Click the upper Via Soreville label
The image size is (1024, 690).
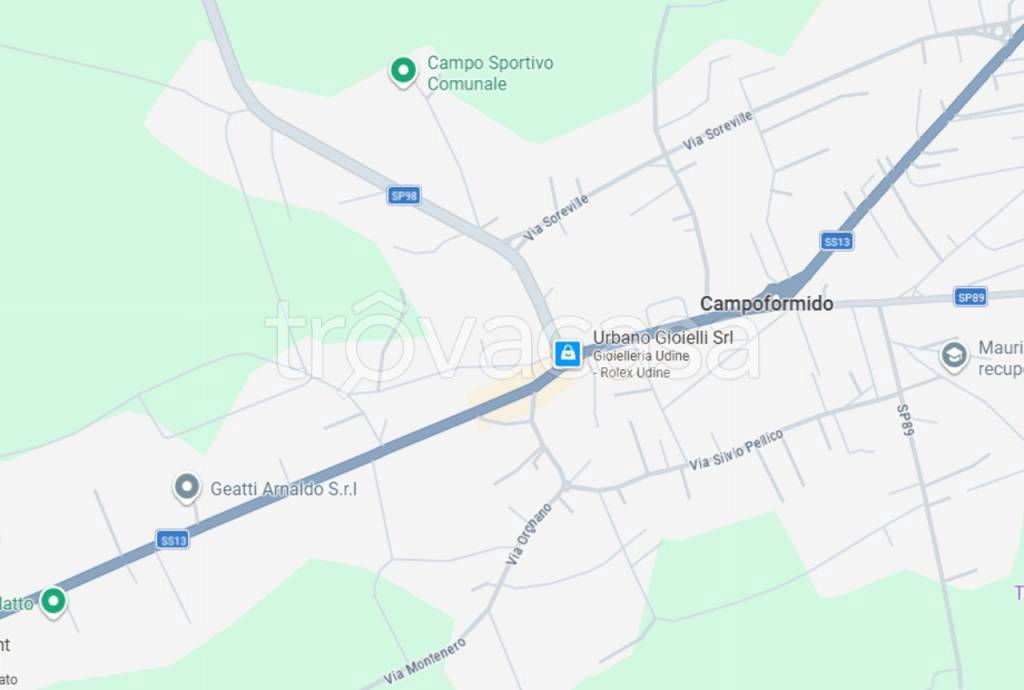(x=717, y=130)
